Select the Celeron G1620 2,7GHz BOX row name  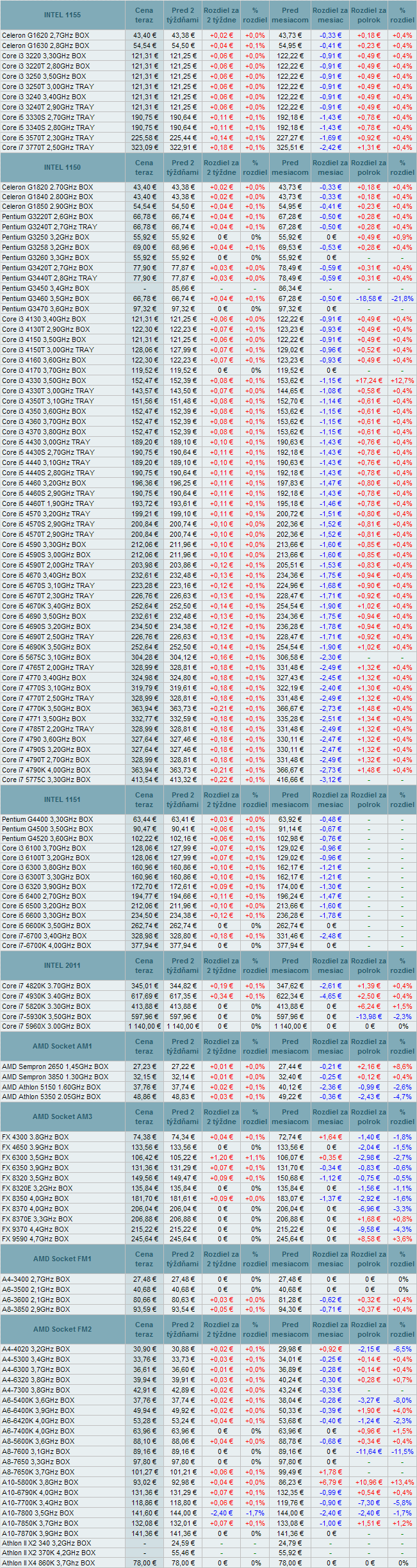click(44, 35)
